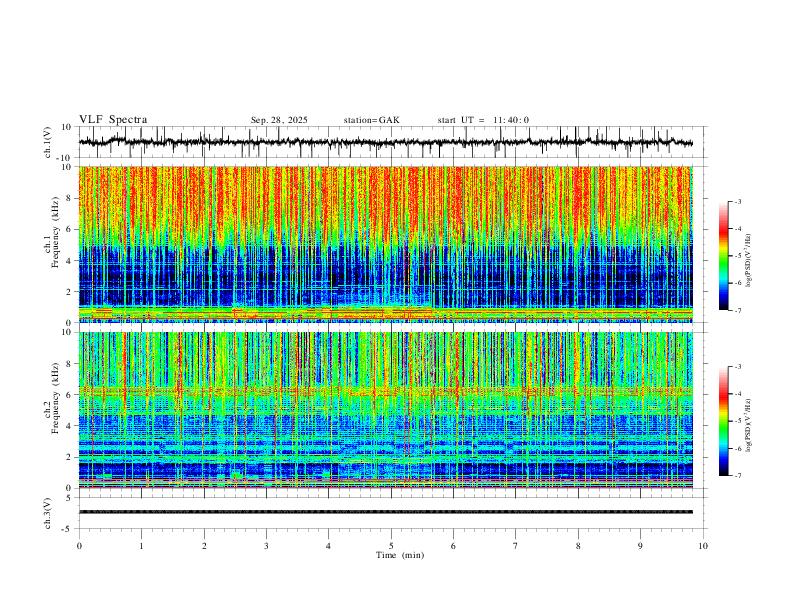Click the time axis tick label '5'
Screen dimensions: 792x612
tap(391, 546)
